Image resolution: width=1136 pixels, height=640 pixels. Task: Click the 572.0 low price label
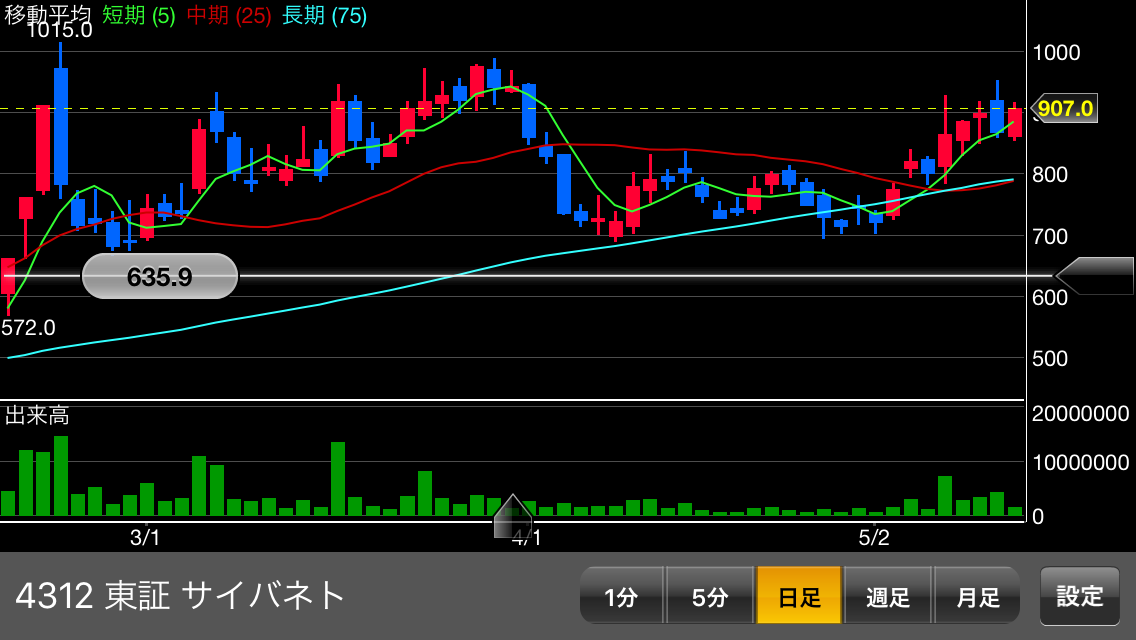click(x=28, y=328)
